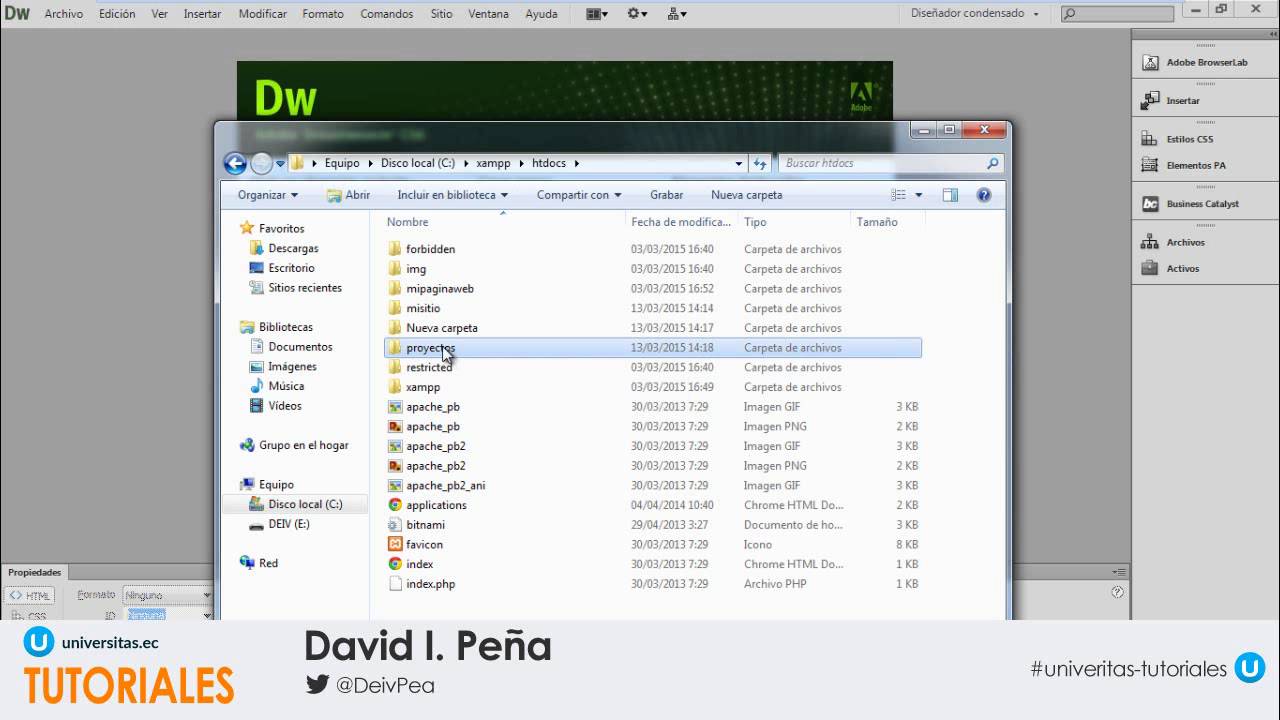Open the Organizar dropdown menu
Viewport: 1280px width, 720px height.
268,195
